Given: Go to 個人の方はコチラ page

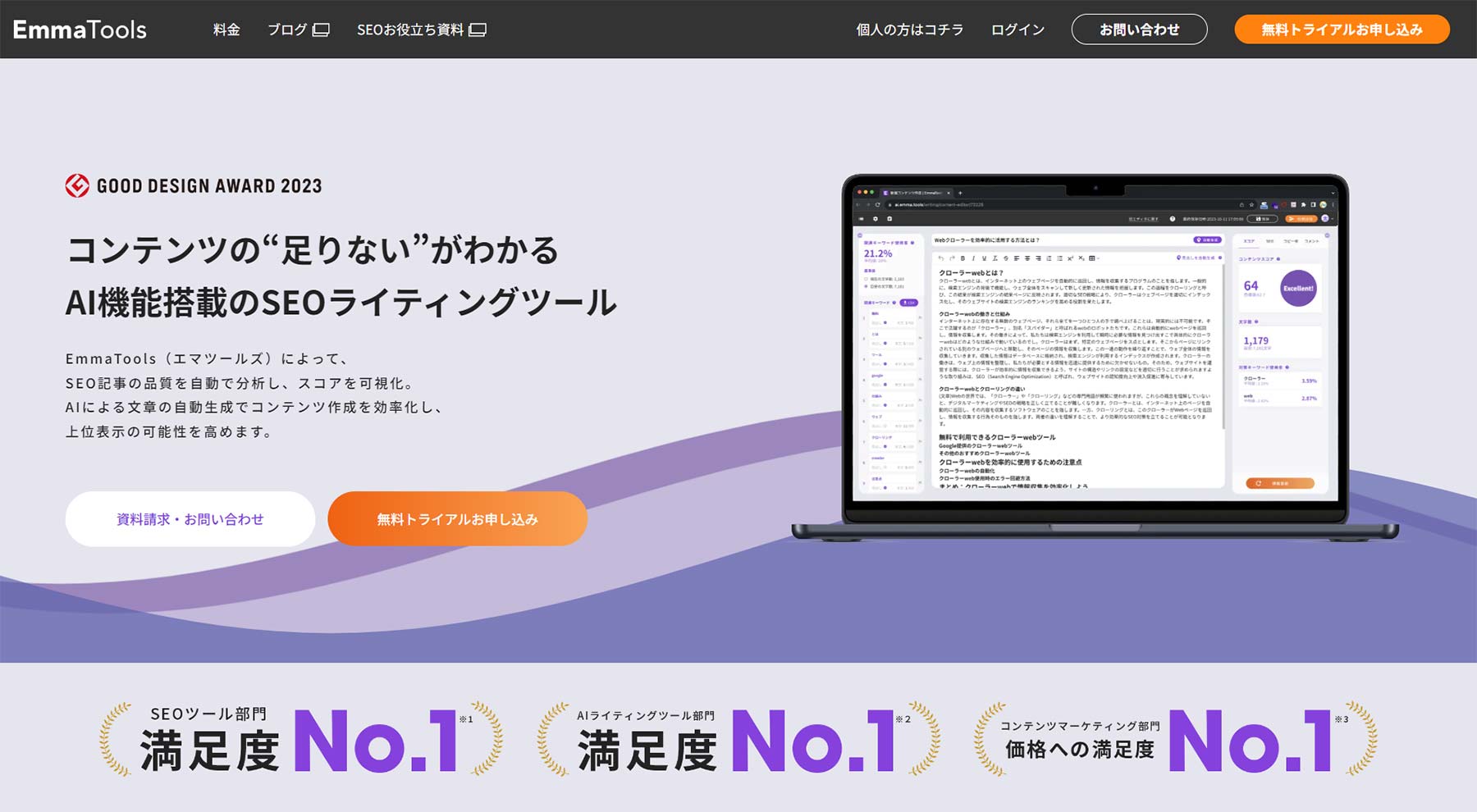Looking at the screenshot, I should point(909,30).
